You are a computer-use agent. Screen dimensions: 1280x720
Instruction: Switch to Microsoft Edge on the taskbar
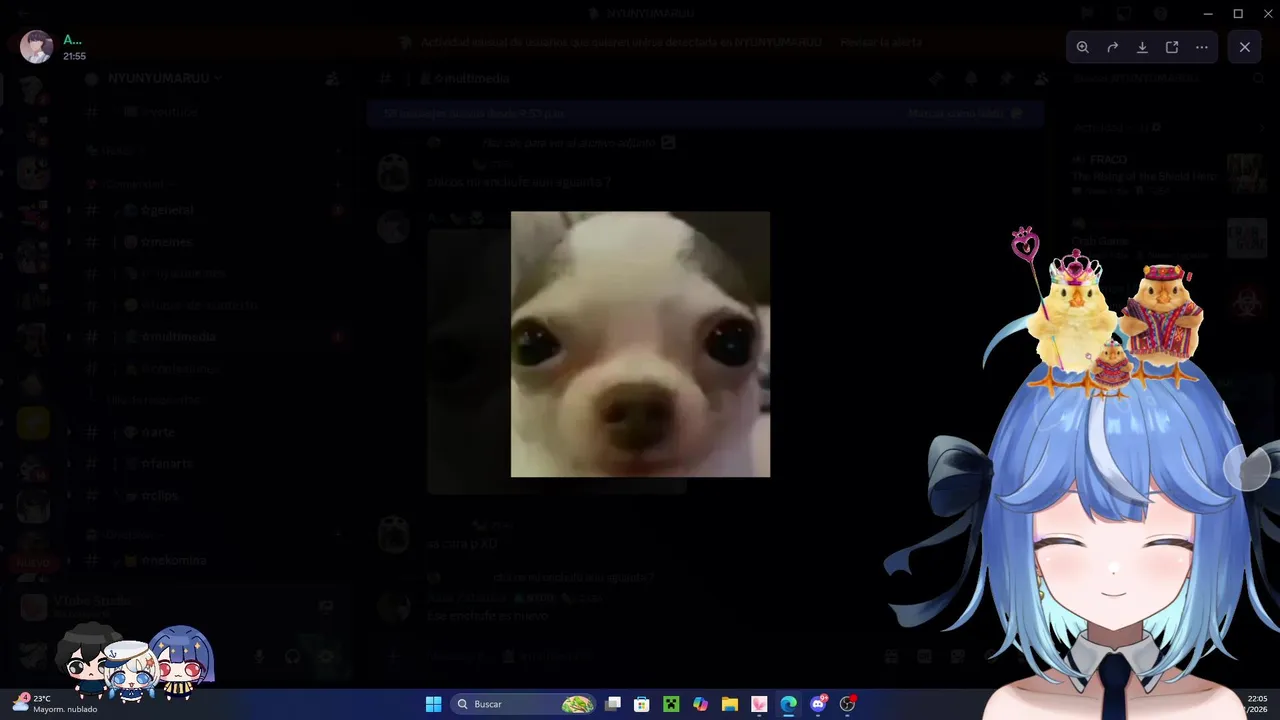[x=789, y=704]
